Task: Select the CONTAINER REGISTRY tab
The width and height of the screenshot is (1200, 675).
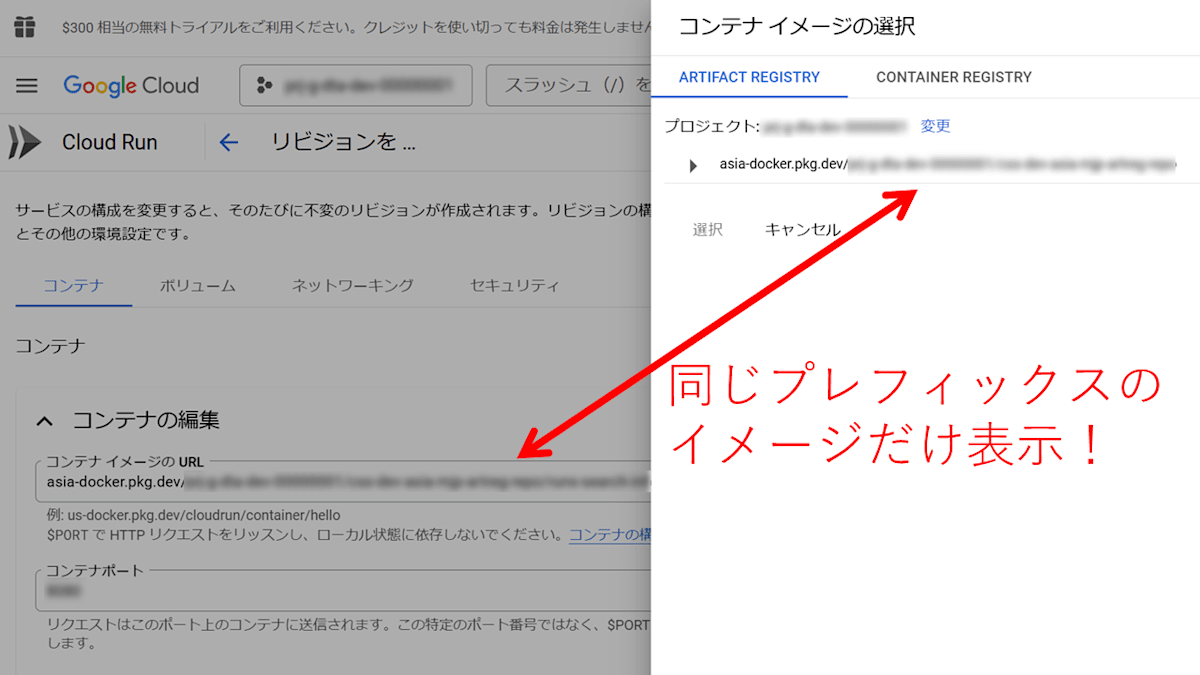Action: [x=954, y=77]
